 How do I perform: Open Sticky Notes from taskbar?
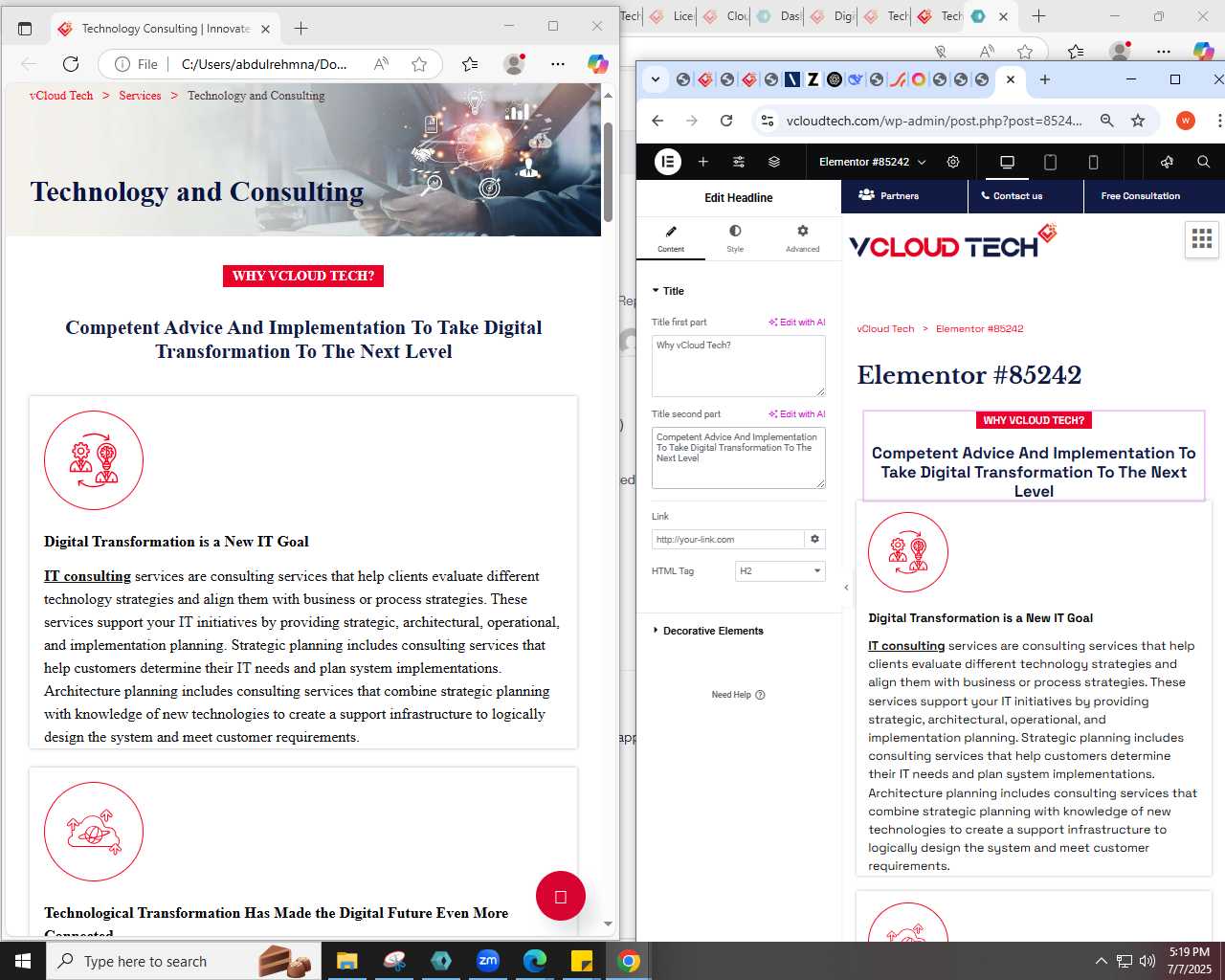[x=582, y=961]
